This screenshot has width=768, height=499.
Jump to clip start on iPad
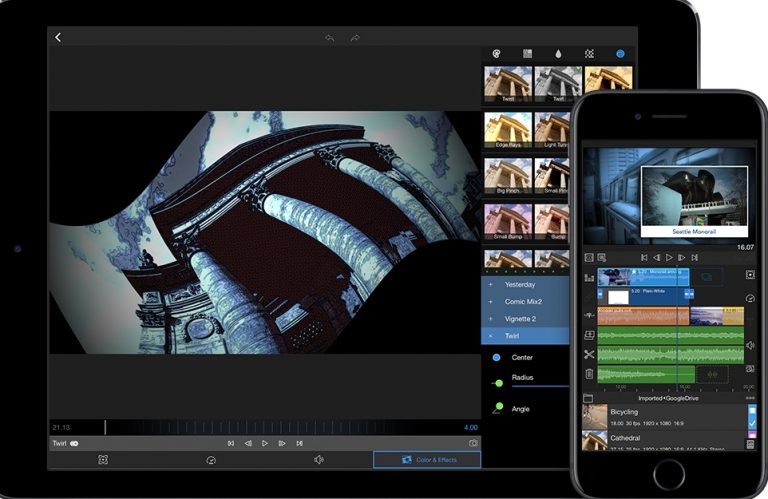pyautogui.click(x=231, y=444)
